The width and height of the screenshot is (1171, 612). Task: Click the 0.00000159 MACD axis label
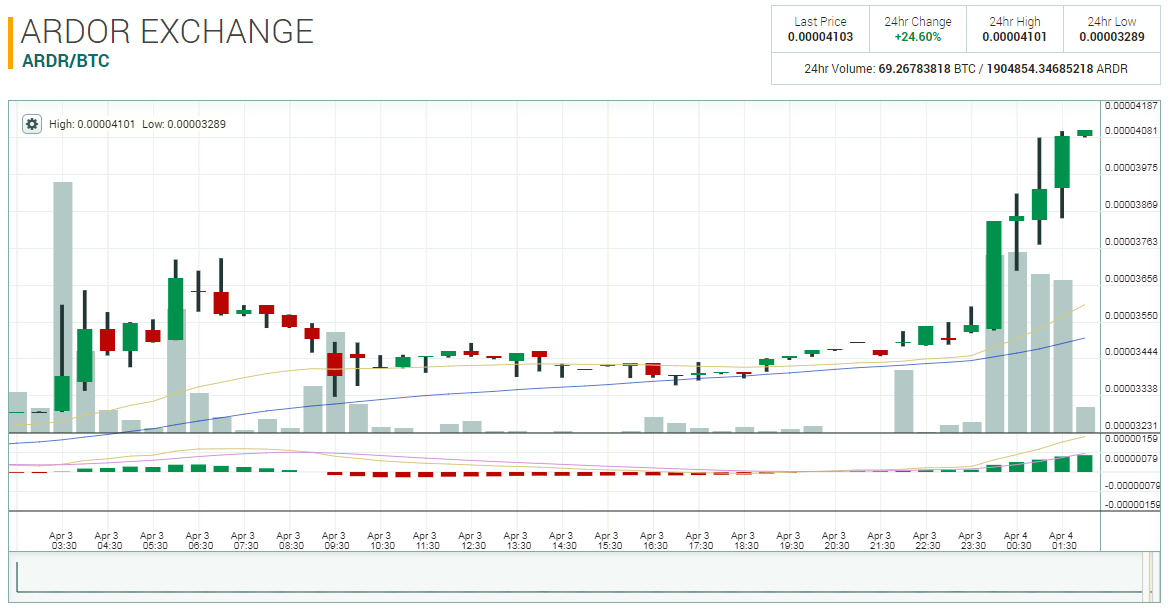tap(1131, 439)
